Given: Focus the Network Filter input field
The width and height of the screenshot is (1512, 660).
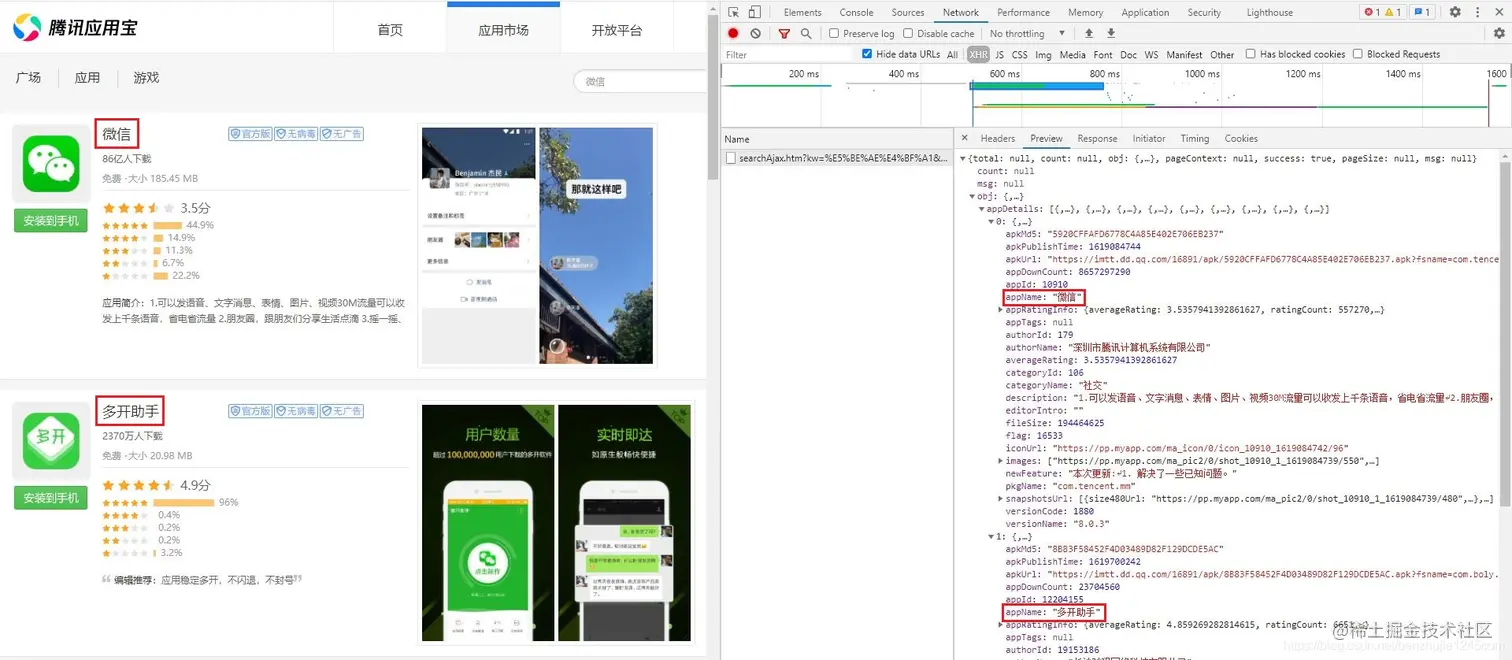Looking at the screenshot, I should (x=787, y=54).
